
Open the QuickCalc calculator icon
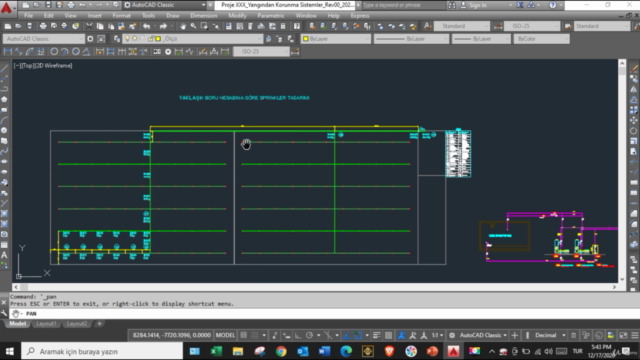(283, 26)
